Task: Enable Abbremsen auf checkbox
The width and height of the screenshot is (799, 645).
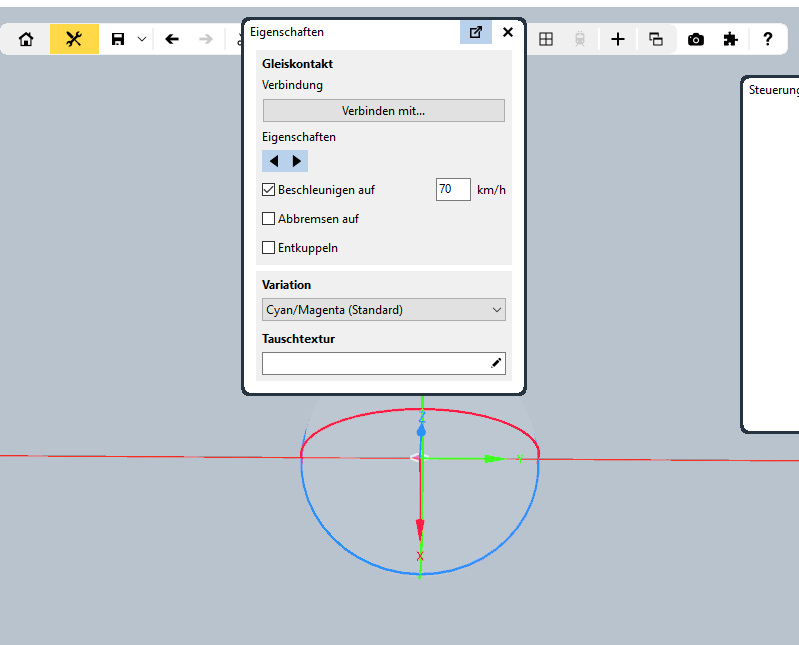Action: [269, 219]
